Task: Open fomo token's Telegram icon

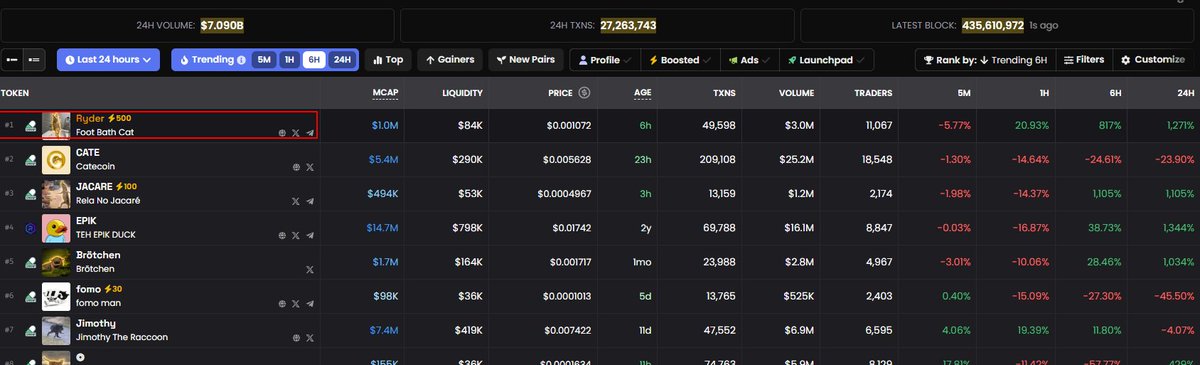Action: (x=310, y=304)
